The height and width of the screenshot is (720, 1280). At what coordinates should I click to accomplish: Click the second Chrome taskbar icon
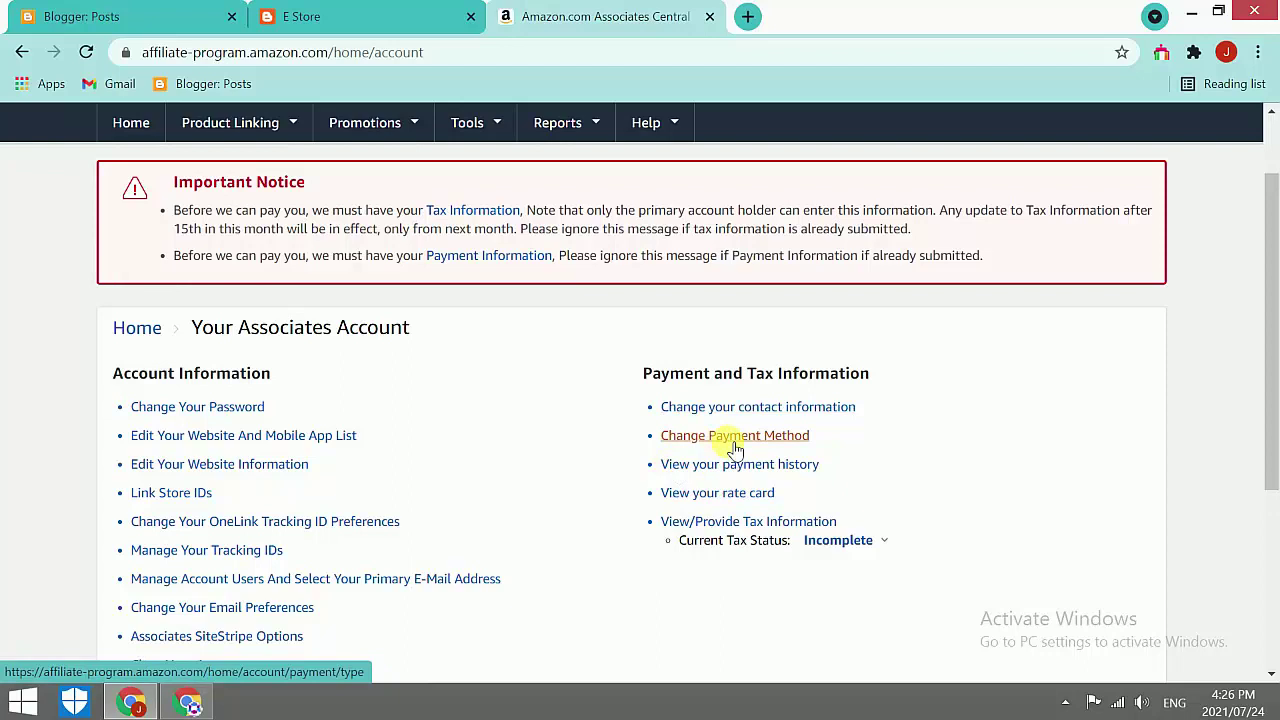tap(187, 702)
